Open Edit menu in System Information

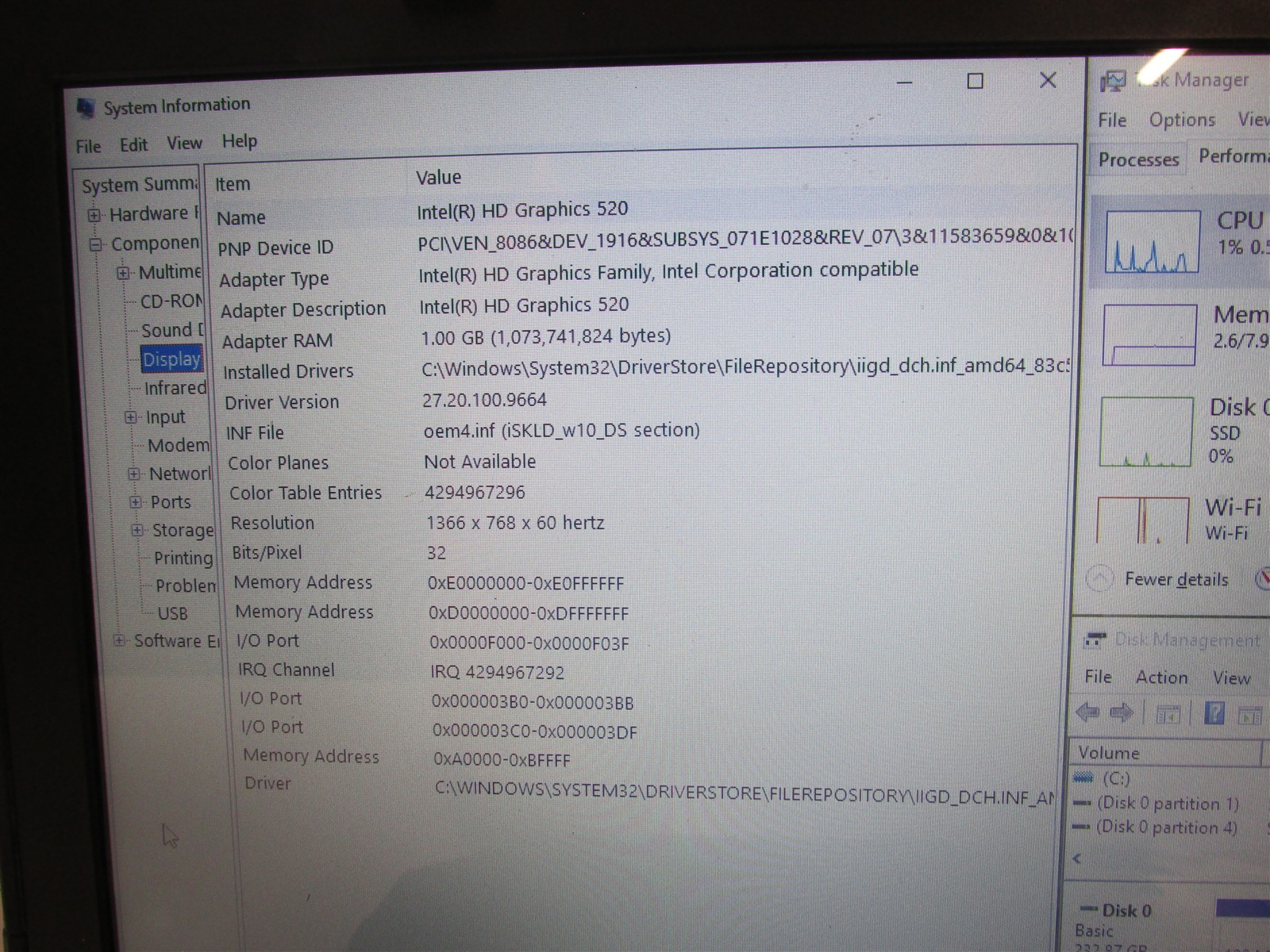[x=133, y=144]
